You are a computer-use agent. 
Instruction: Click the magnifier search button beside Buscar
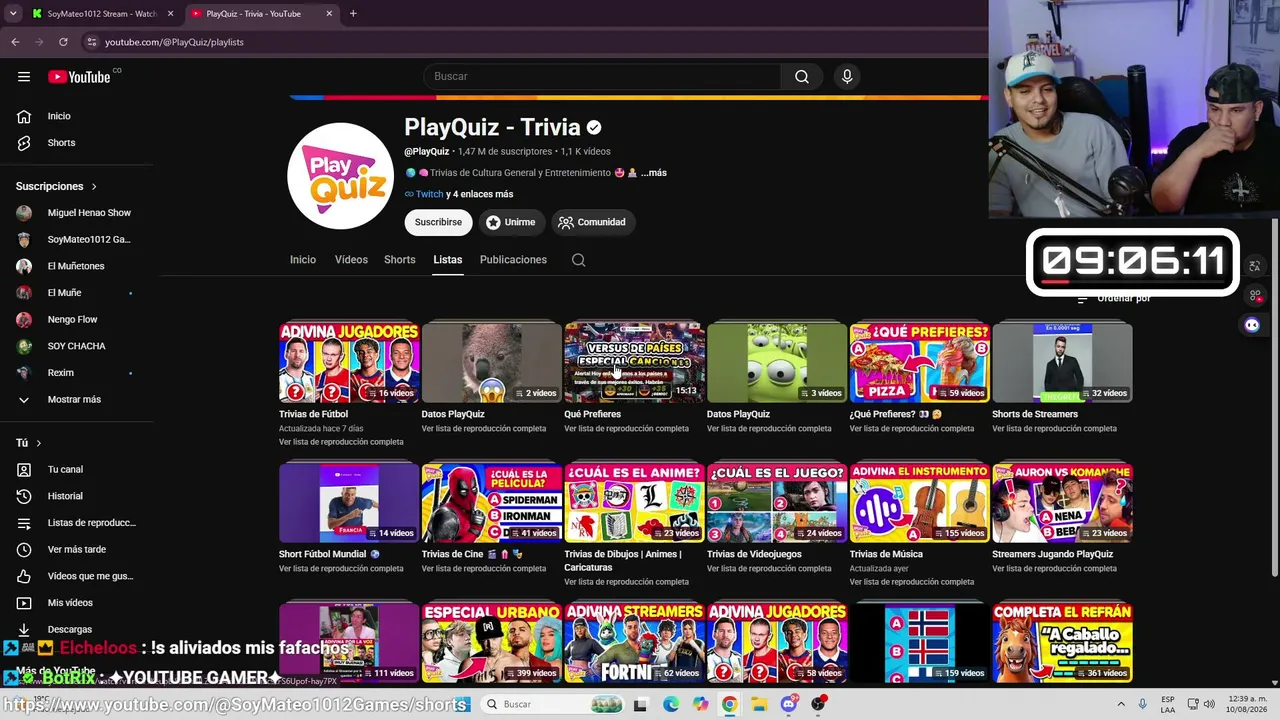click(x=802, y=77)
